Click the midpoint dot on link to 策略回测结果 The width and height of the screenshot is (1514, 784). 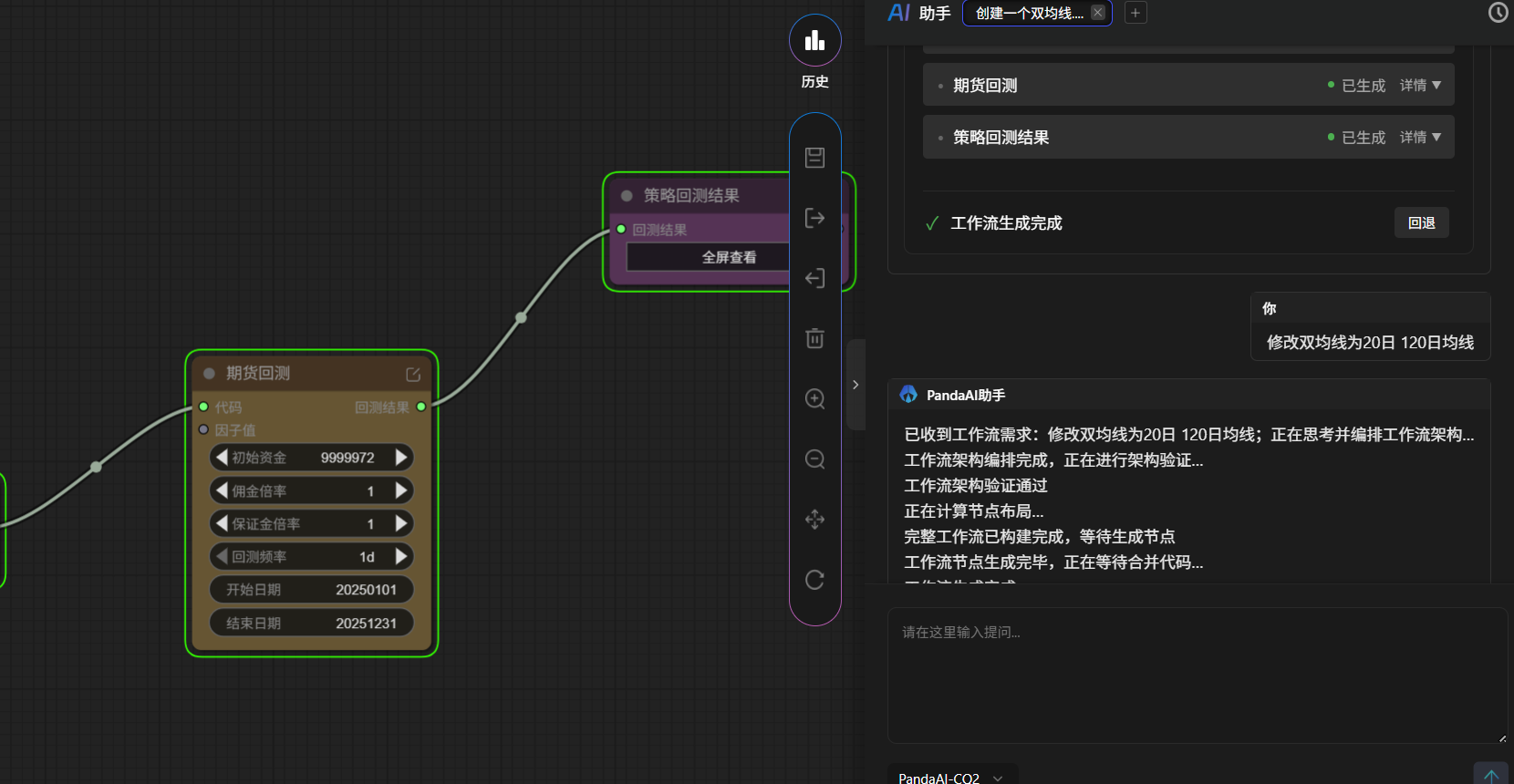[521, 317]
